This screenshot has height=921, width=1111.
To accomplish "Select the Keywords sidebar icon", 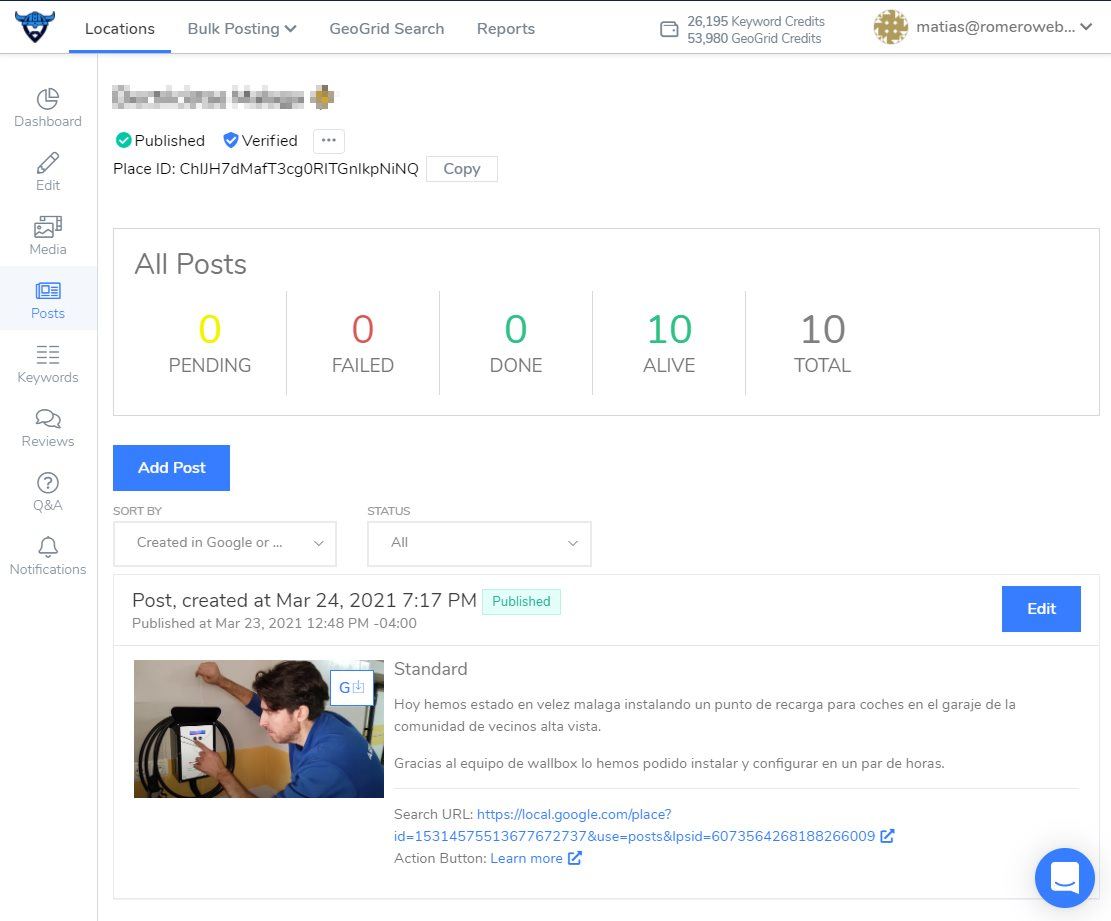I will coord(48,355).
